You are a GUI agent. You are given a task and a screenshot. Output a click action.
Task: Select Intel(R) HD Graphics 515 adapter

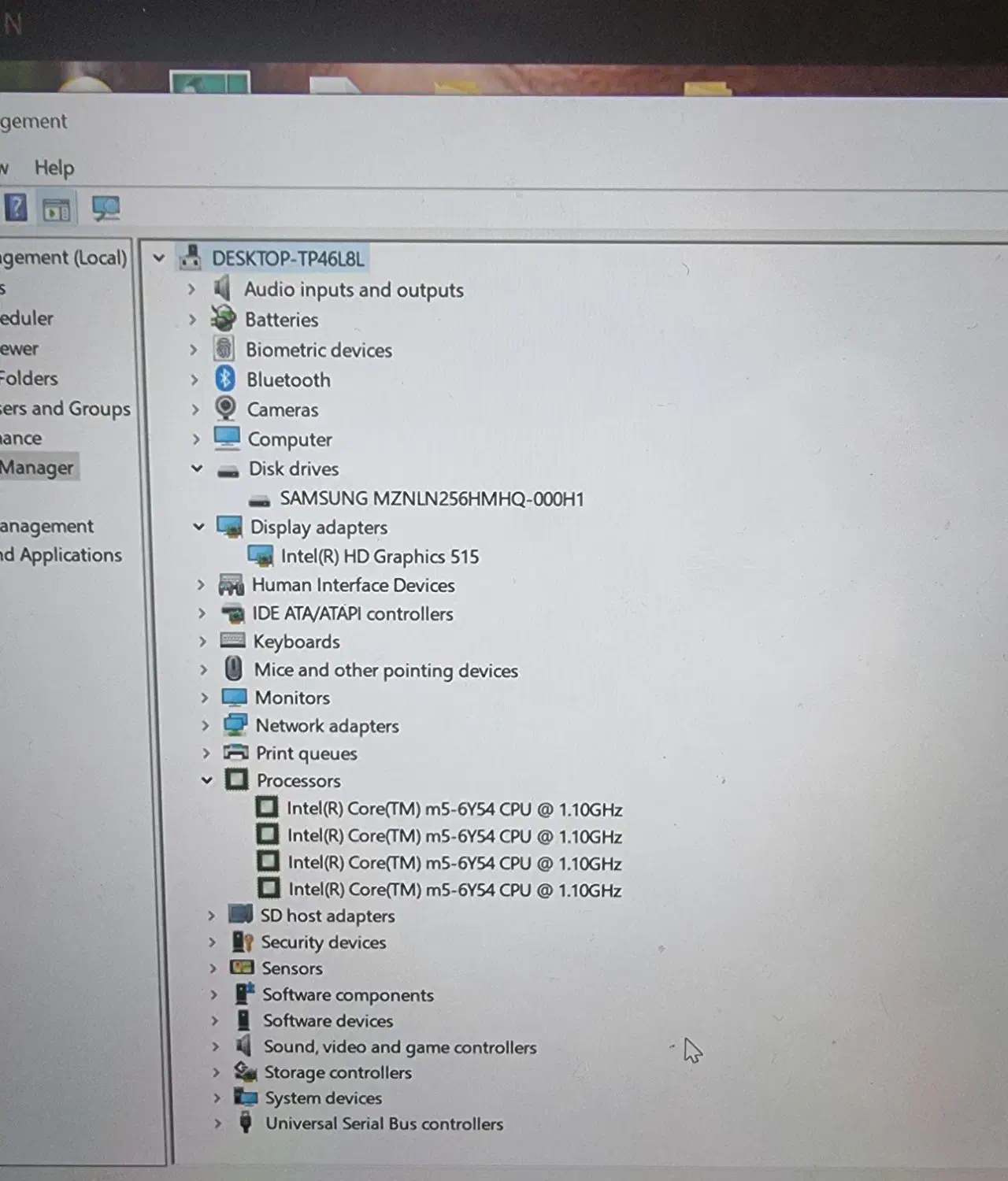tap(379, 557)
